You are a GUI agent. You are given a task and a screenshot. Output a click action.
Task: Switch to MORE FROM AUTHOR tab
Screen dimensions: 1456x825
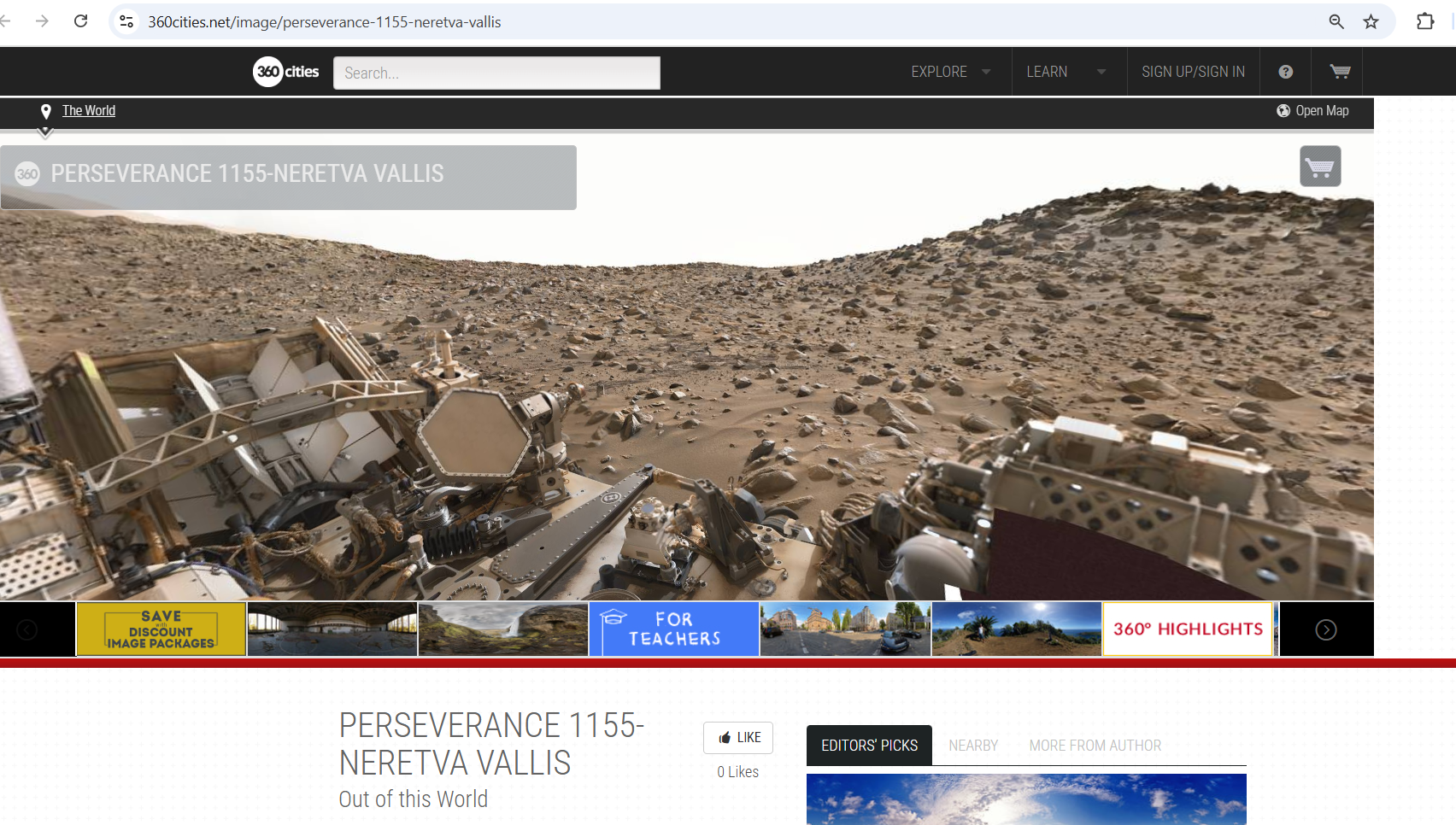point(1095,746)
